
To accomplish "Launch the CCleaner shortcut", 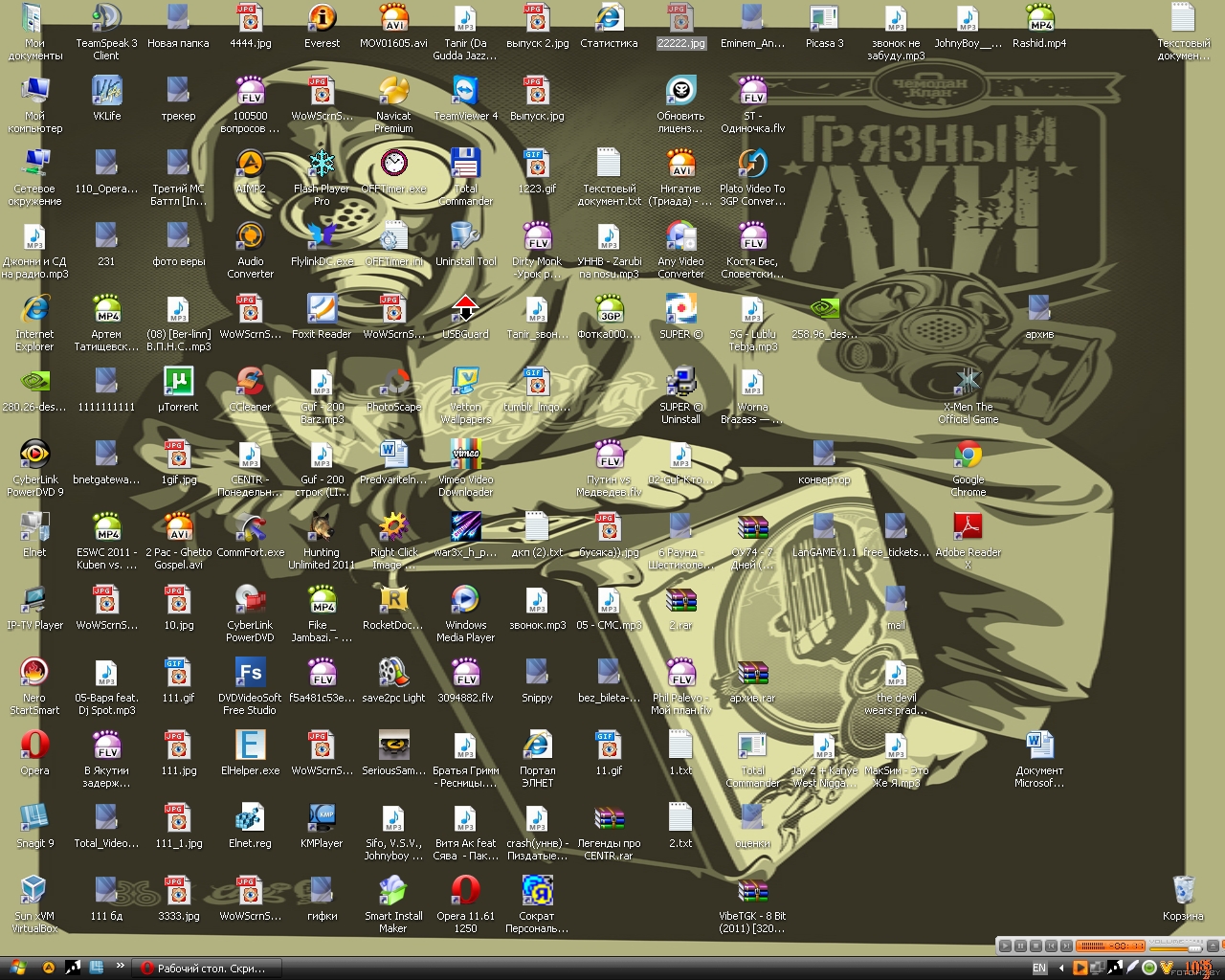I will tap(250, 390).
